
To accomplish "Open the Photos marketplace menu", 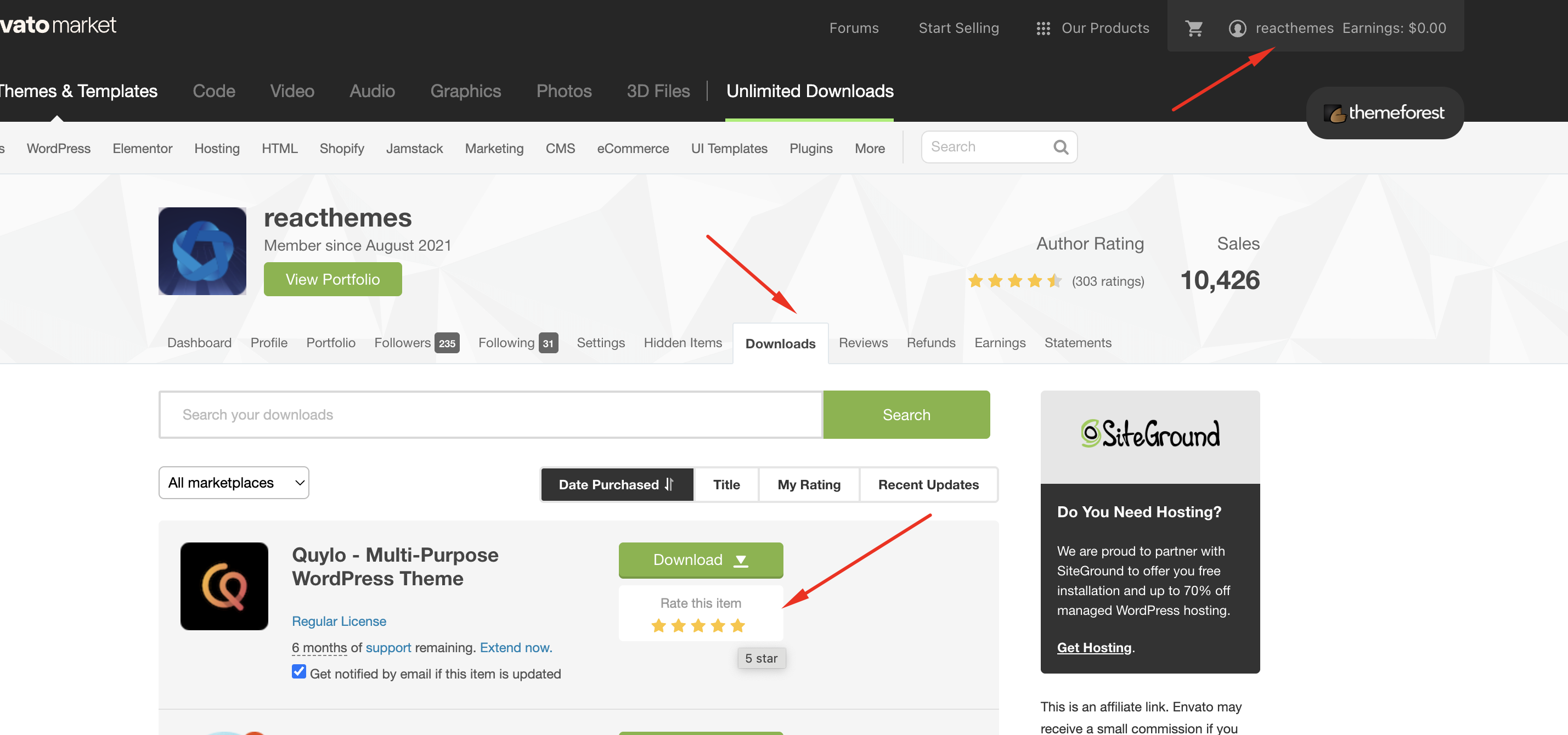I will (563, 91).
